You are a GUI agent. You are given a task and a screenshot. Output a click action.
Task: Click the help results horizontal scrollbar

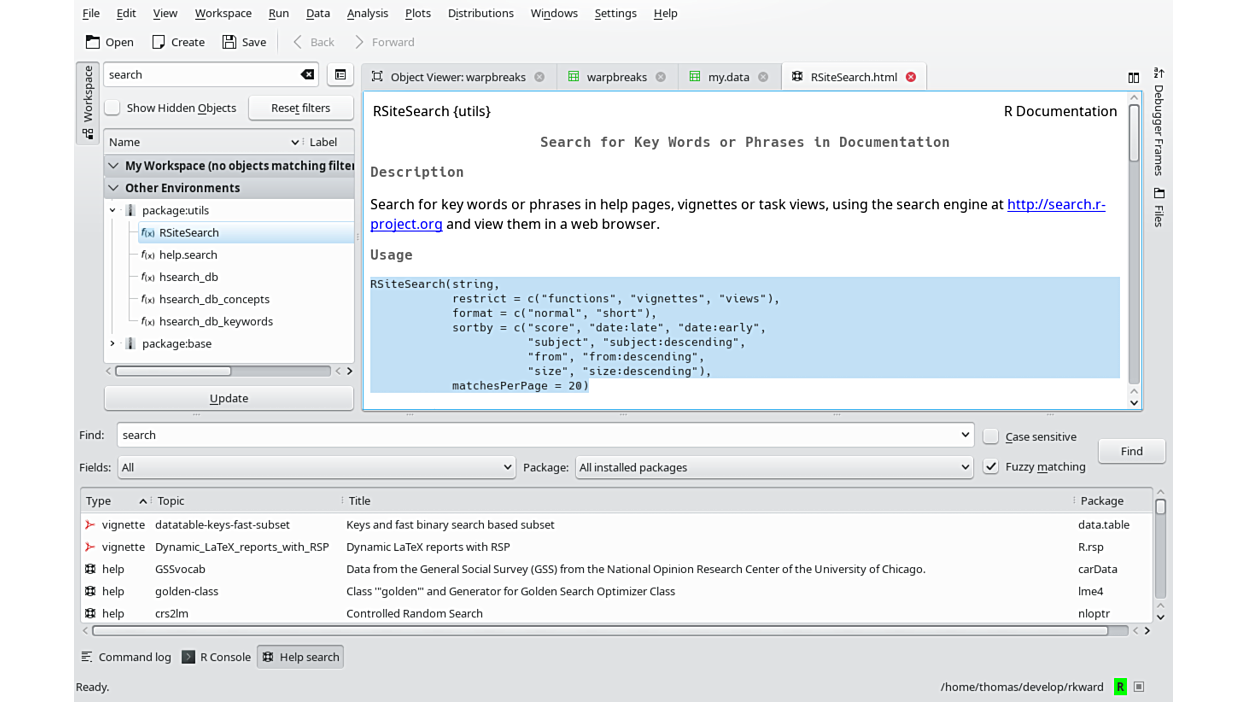pos(600,631)
